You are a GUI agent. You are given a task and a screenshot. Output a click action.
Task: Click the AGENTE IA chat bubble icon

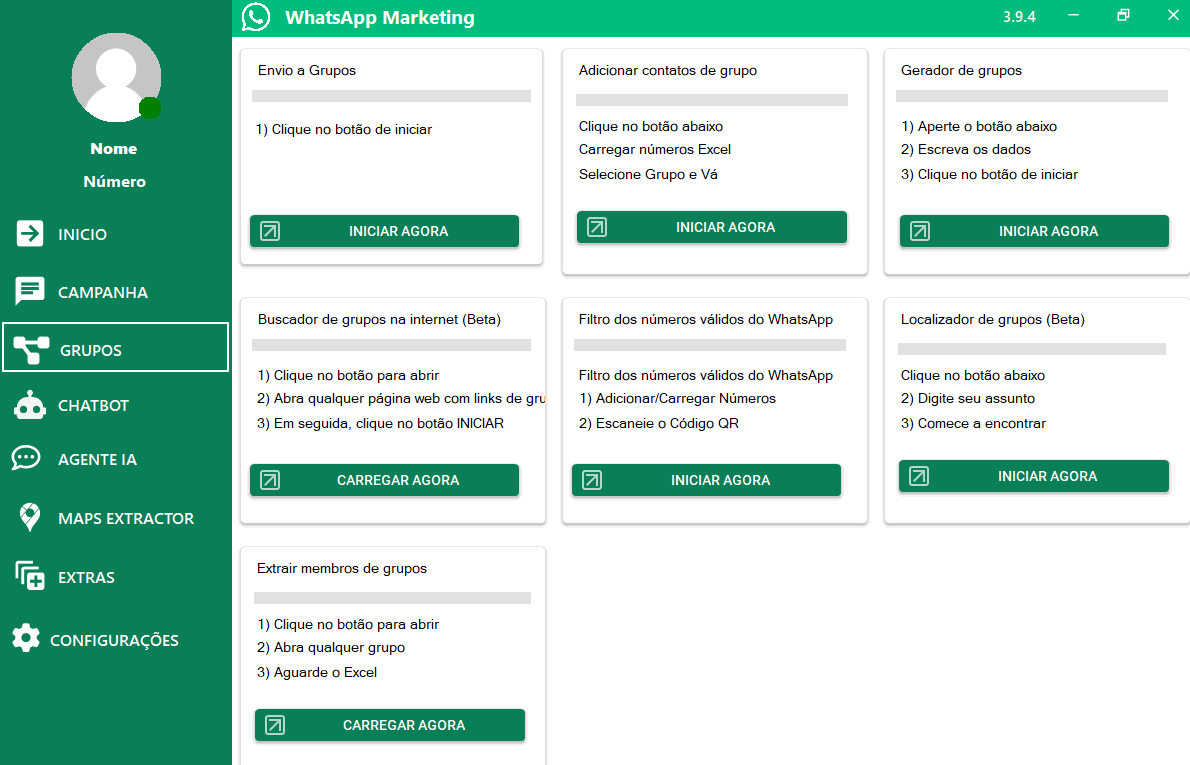coord(26,458)
